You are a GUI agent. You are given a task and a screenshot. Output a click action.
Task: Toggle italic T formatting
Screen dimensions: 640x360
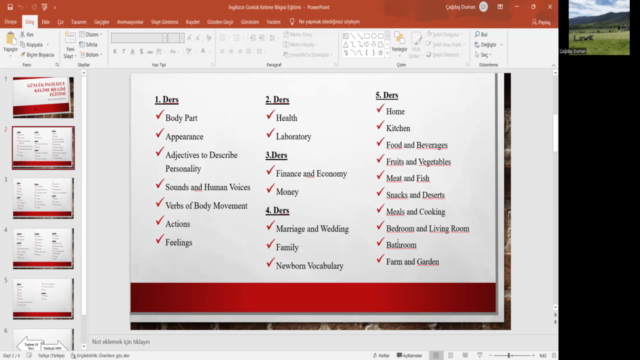tap(124, 51)
